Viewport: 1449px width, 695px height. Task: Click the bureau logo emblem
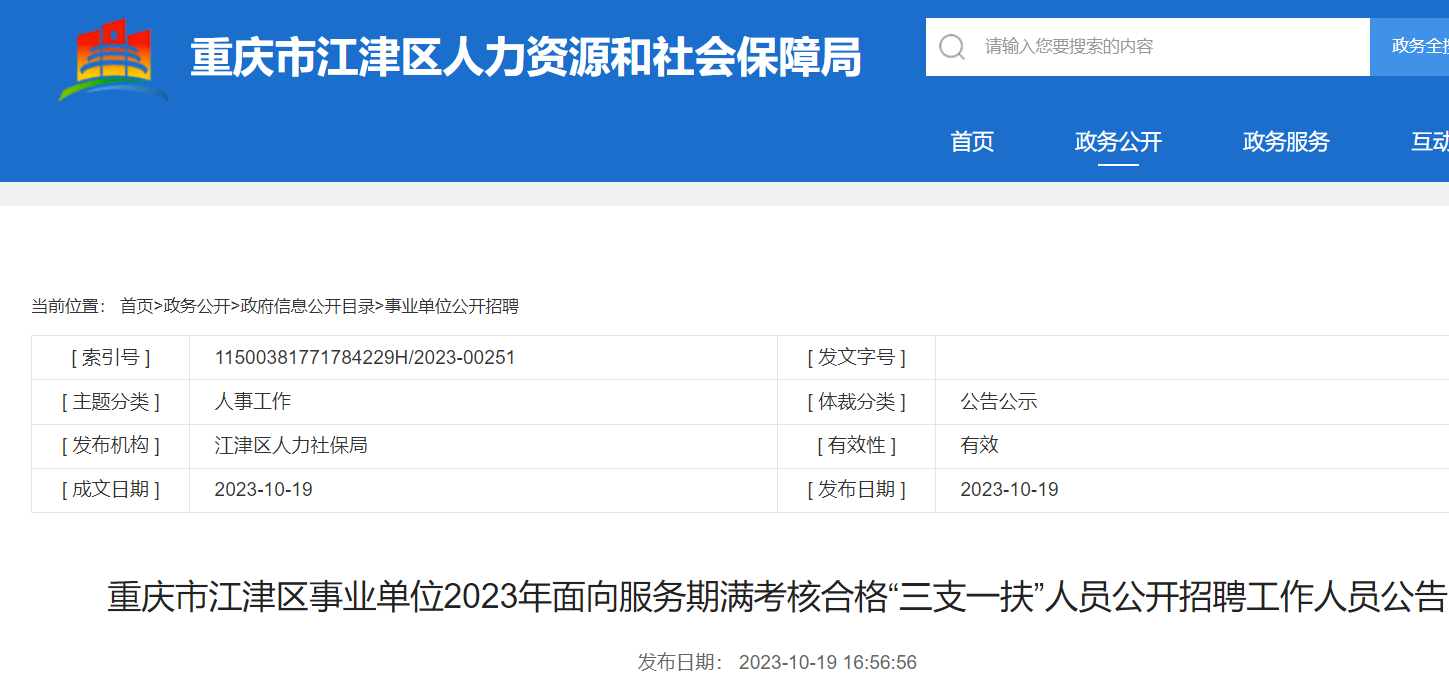point(113,55)
